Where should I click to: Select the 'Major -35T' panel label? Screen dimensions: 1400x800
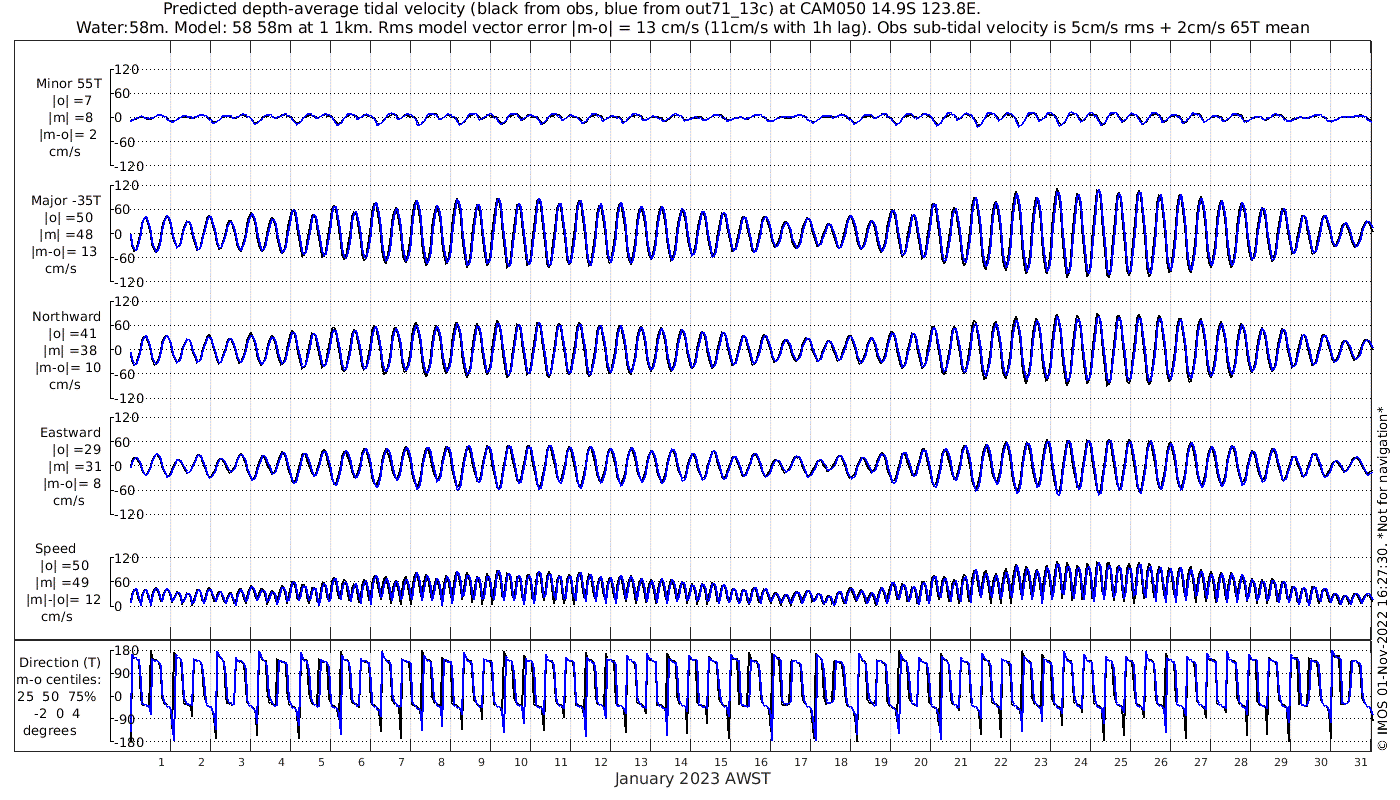66,200
